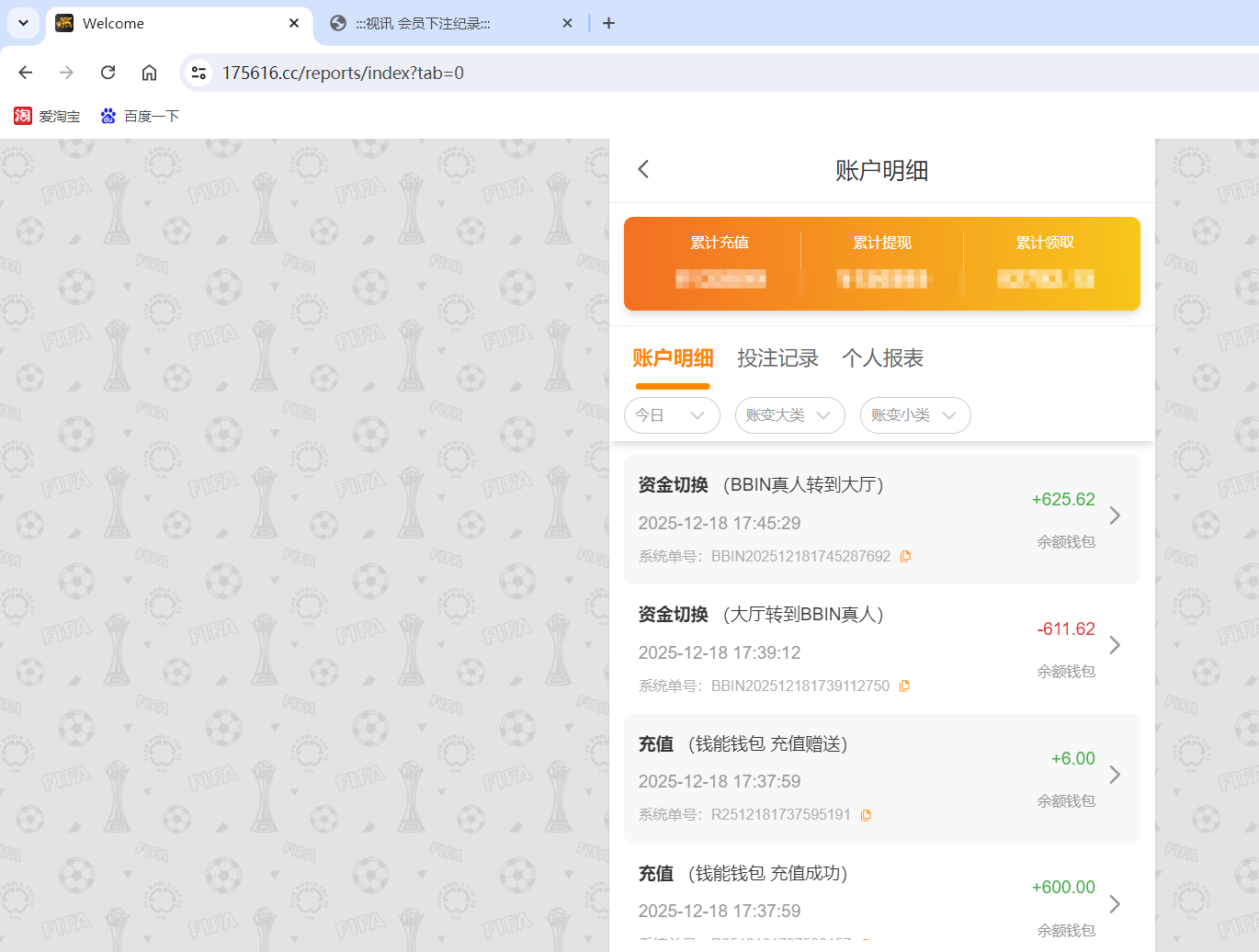View site information for 175616.cc
Screen dimensions: 1259x952
coord(198,72)
